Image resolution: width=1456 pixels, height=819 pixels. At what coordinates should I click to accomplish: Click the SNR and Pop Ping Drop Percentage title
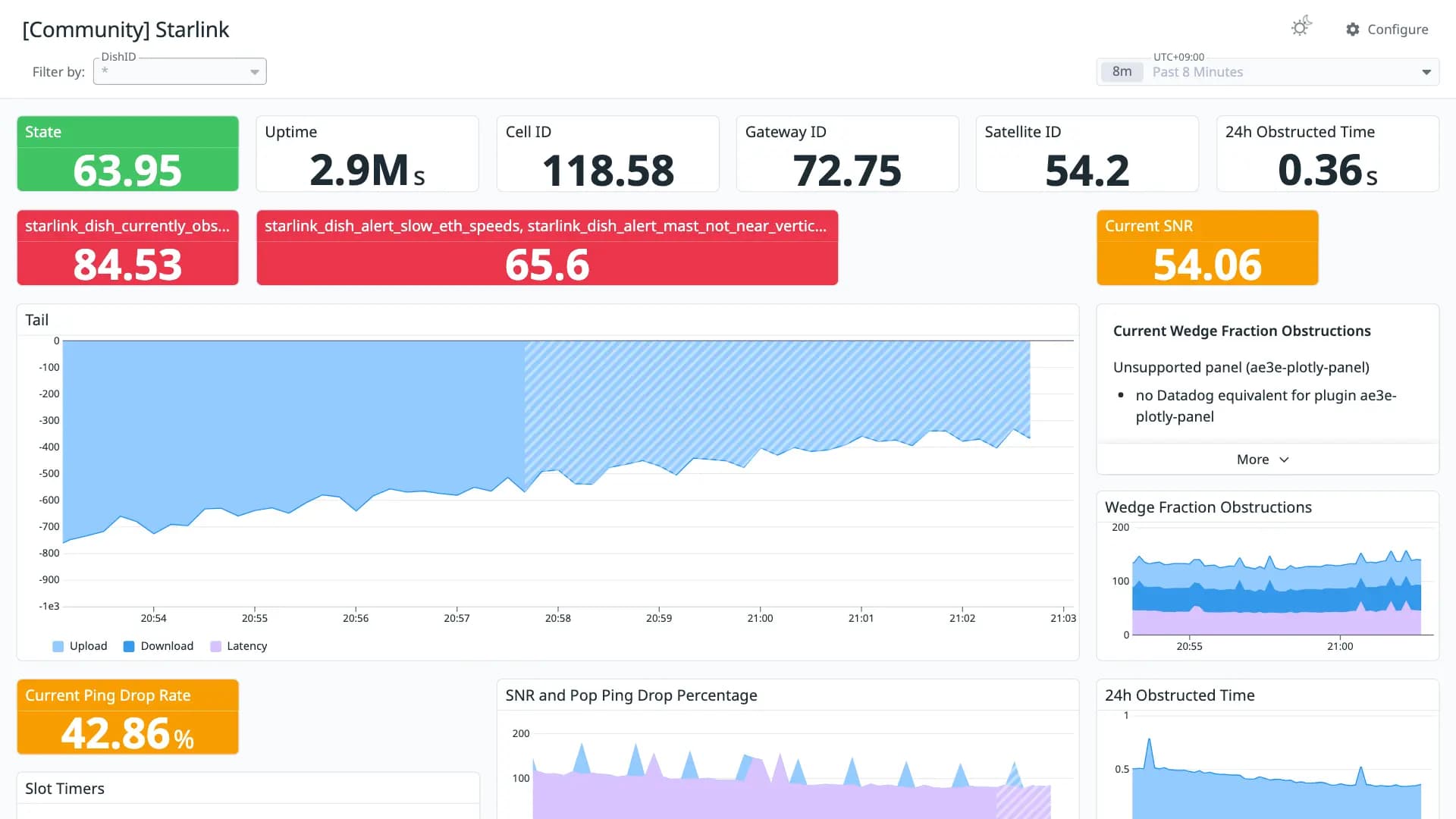pyautogui.click(x=631, y=695)
